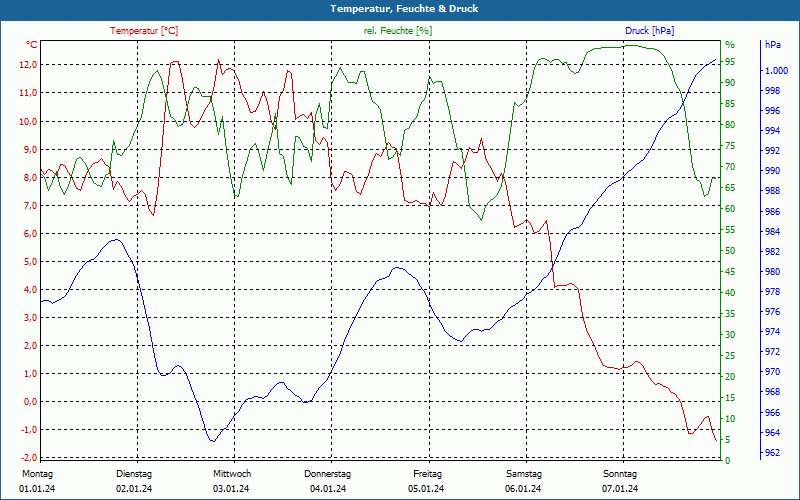Image resolution: width=800 pixels, height=500 pixels.
Task: Click the '02.01.24' date label
Action: (x=134, y=489)
